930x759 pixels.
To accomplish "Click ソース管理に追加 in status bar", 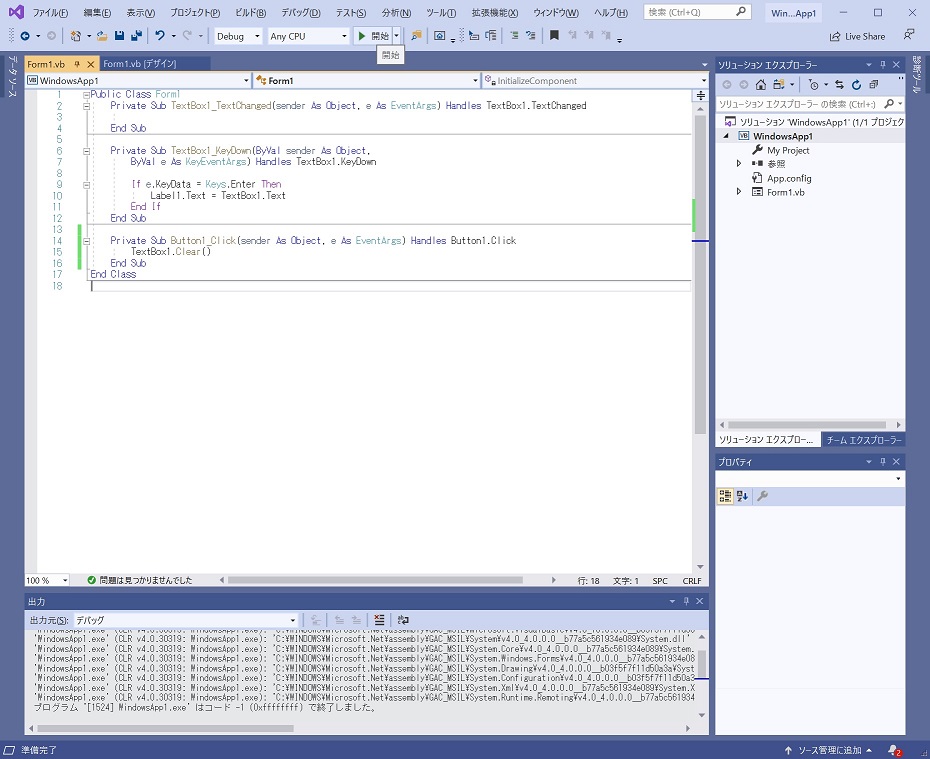I will tap(829, 750).
